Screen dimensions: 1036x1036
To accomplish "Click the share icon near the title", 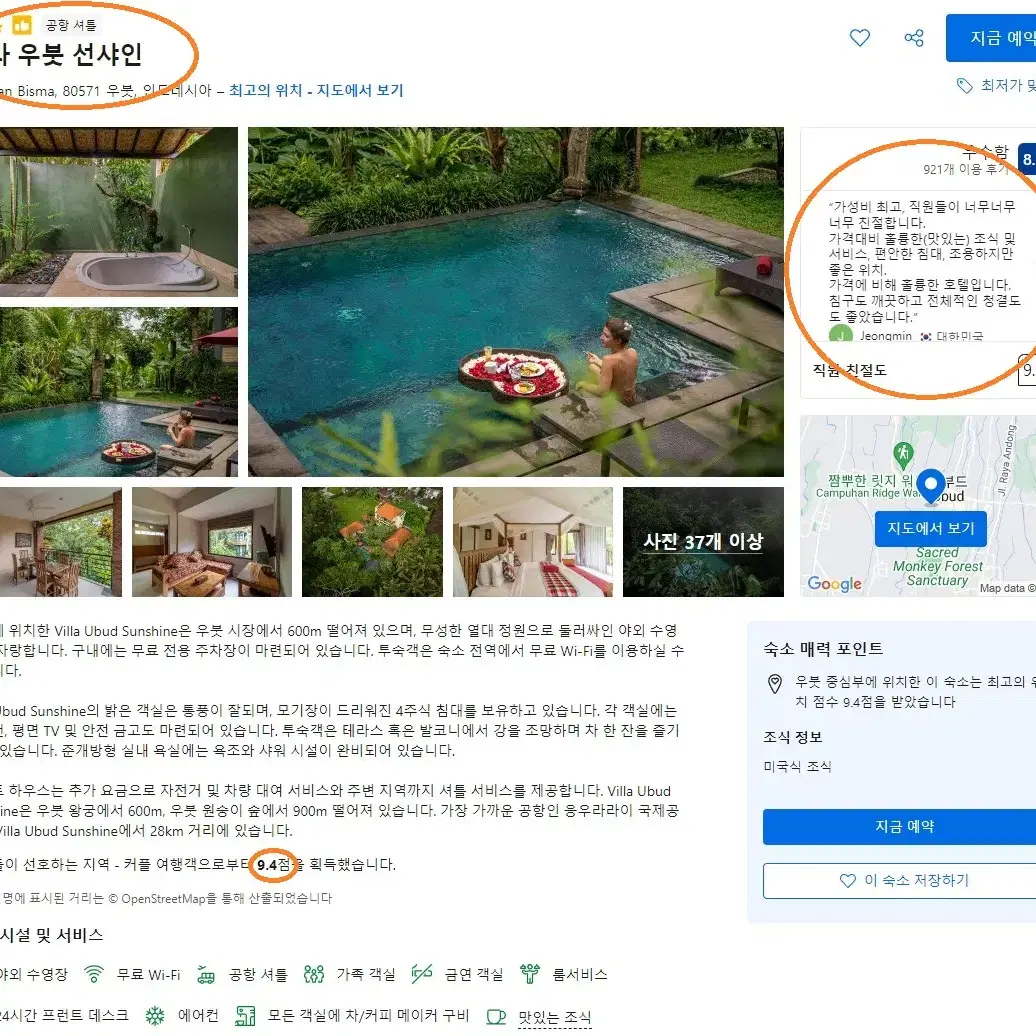I will (914, 38).
